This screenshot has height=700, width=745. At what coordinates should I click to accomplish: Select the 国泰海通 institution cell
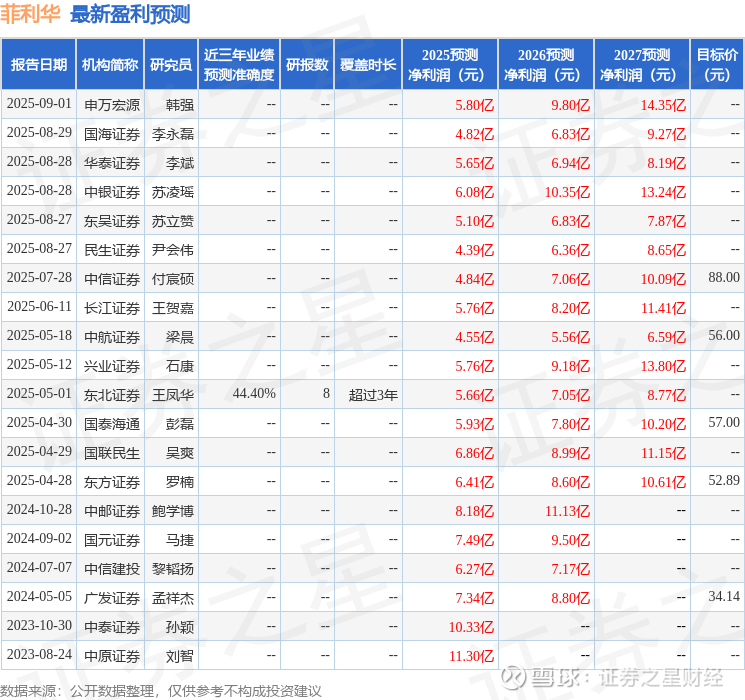(112, 424)
